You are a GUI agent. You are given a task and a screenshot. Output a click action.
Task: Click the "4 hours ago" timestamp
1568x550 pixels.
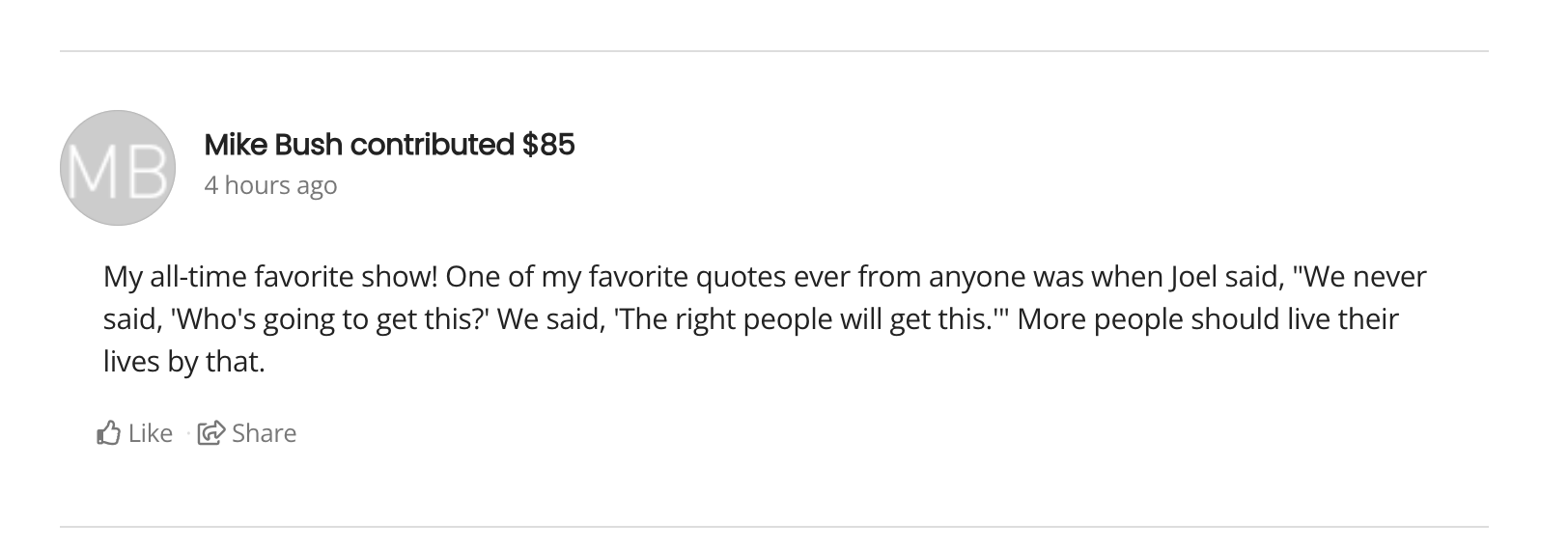click(x=270, y=185)
